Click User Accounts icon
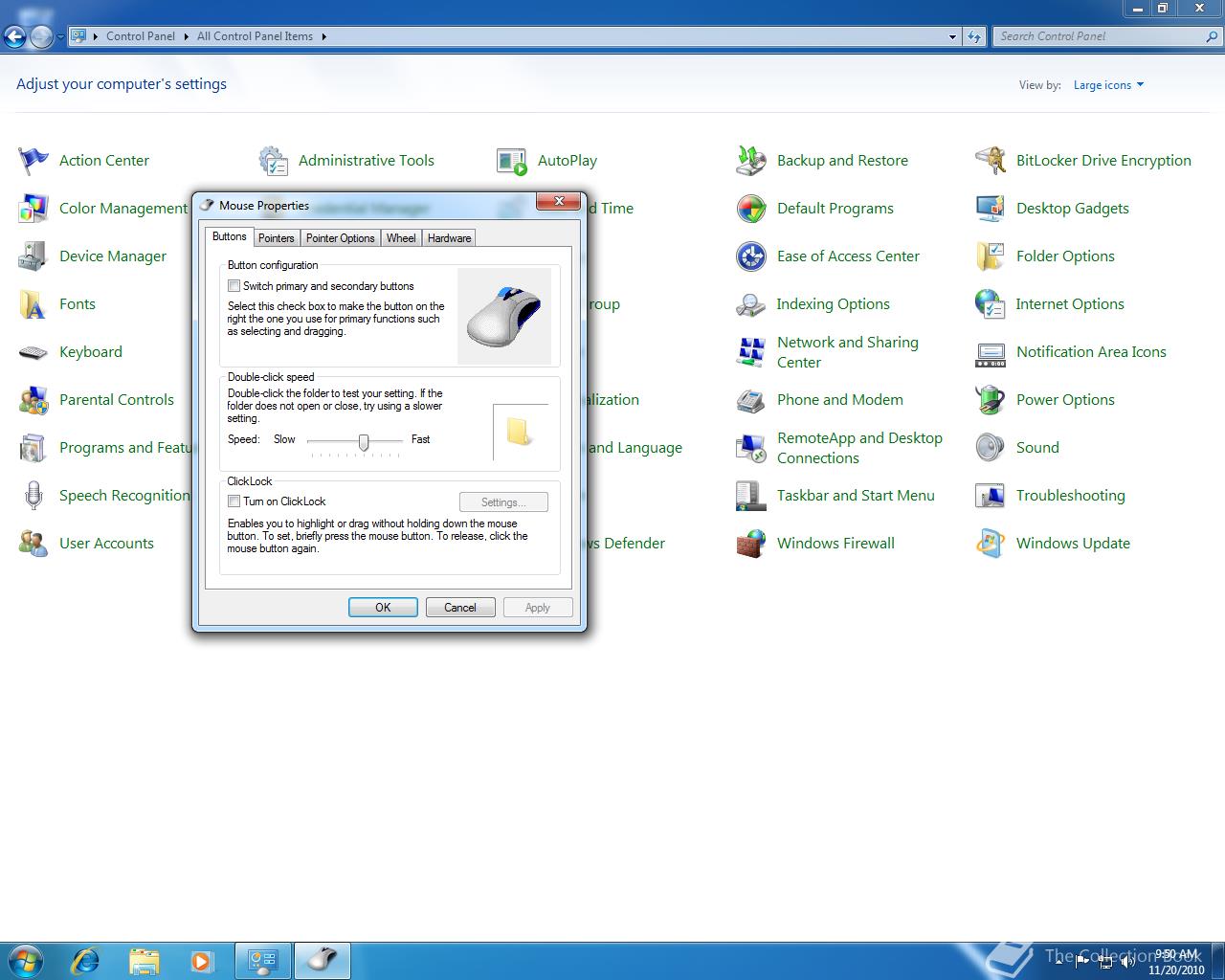Screen dimensions: 1225x980 (x=33, y=544)
